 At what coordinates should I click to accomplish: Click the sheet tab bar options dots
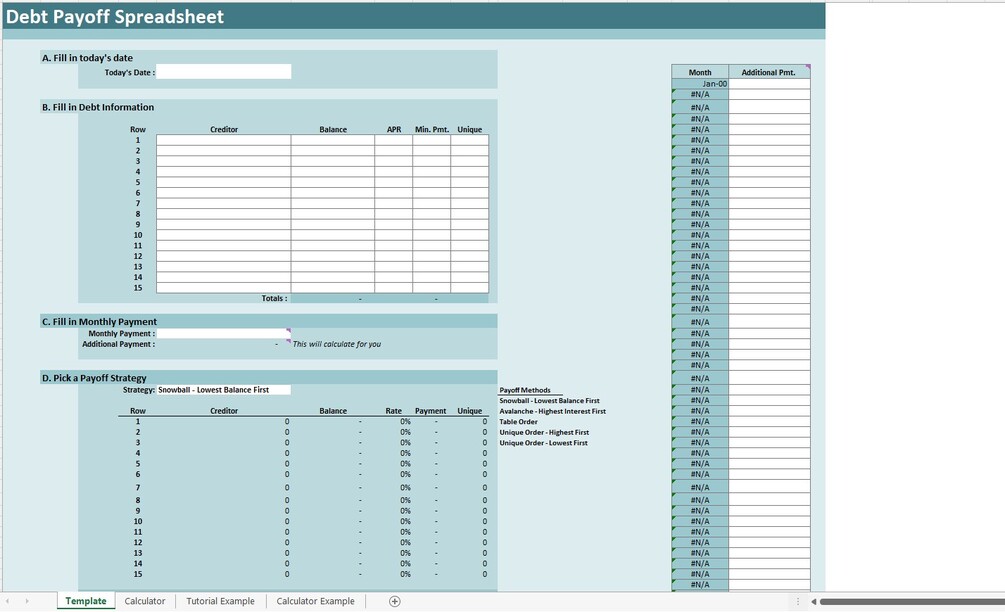pos(798,601)
